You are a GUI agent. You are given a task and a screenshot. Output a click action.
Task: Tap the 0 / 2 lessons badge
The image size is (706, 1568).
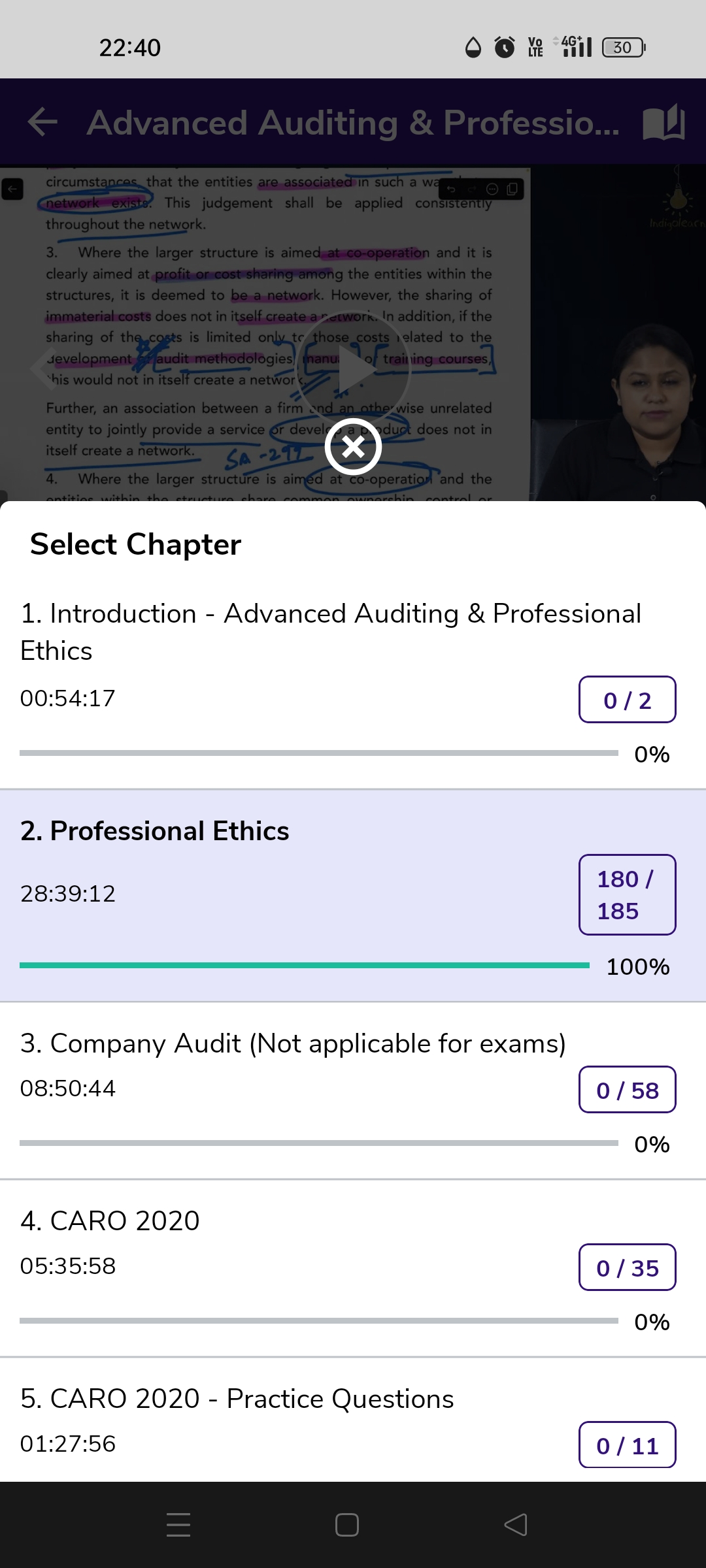tap(627, 700)
